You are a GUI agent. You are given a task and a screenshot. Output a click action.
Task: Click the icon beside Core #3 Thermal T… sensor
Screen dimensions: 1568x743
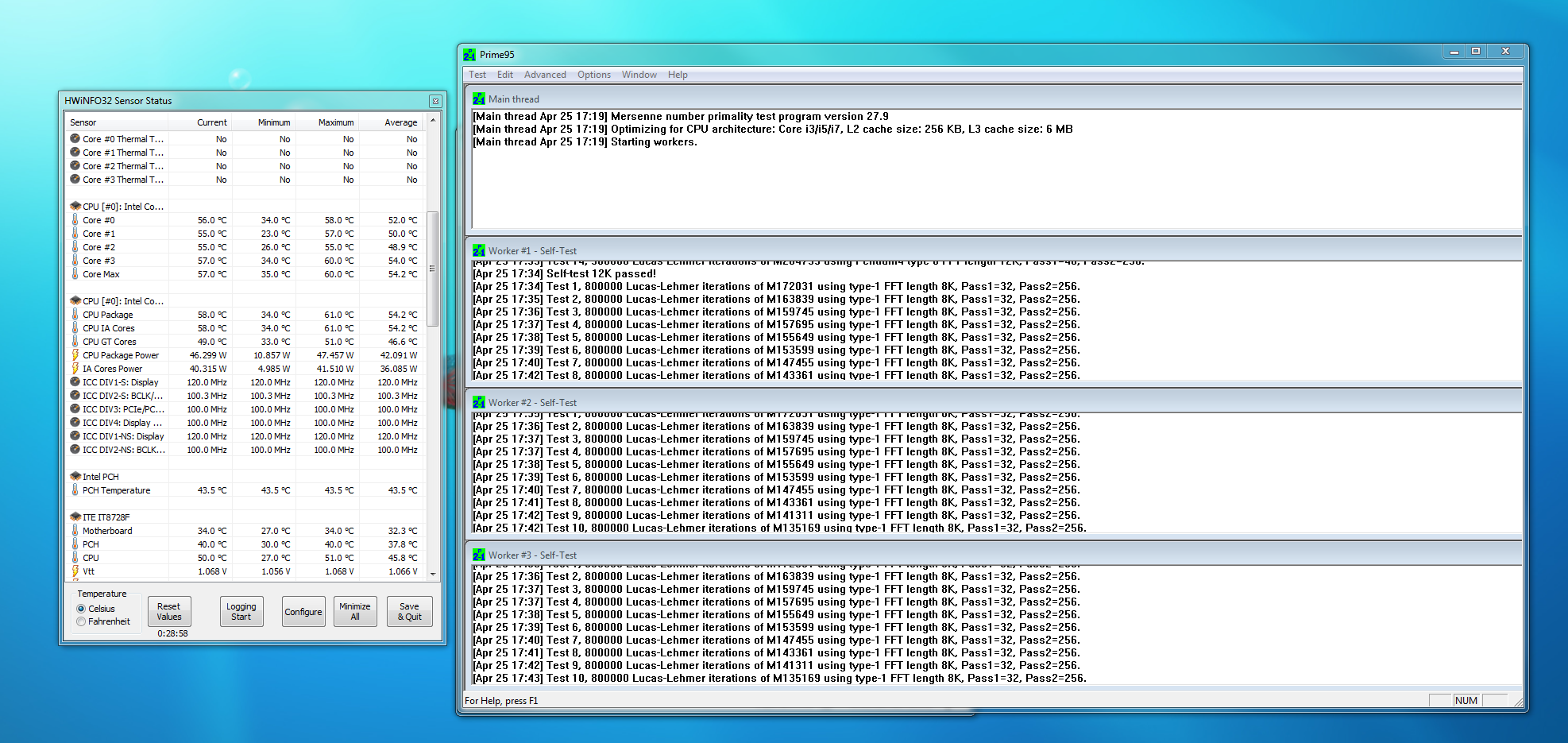point(75,180)
